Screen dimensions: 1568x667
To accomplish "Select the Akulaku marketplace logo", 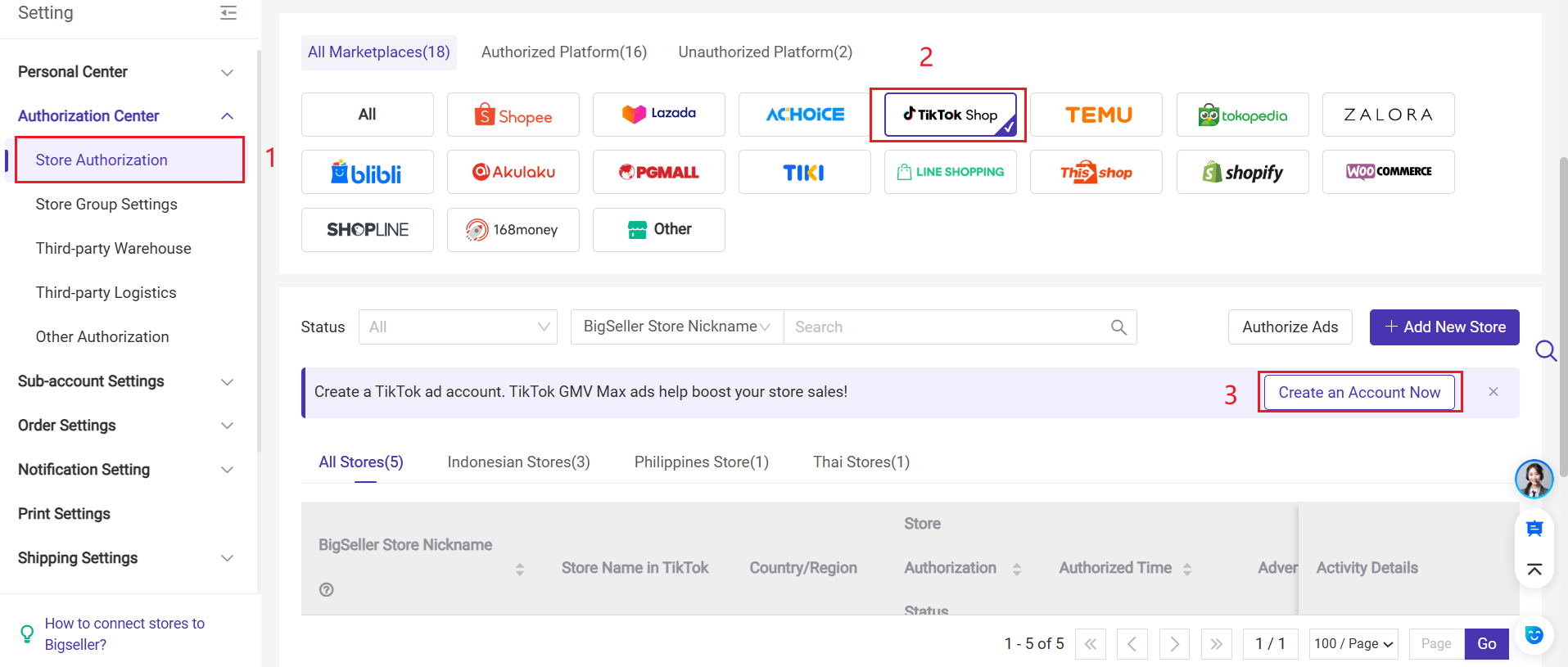I will pyautogui.click(x=513, y=172).
